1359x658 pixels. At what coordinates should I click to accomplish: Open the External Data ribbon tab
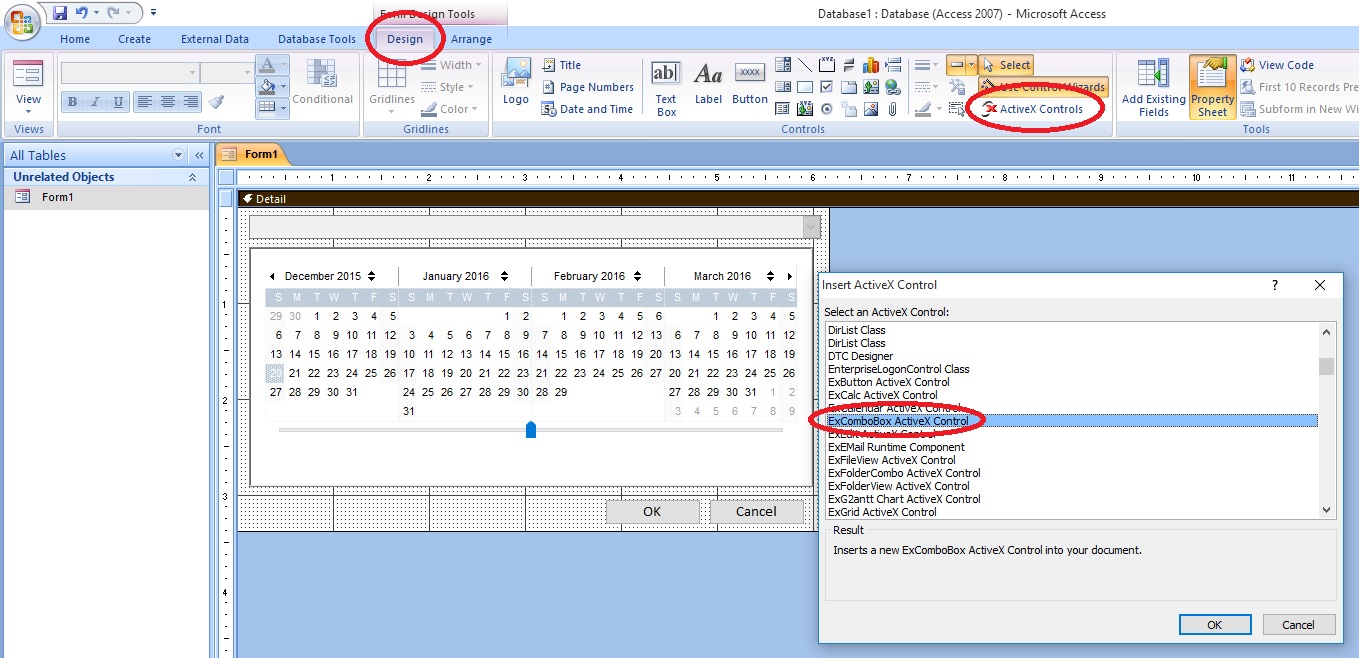215,39
